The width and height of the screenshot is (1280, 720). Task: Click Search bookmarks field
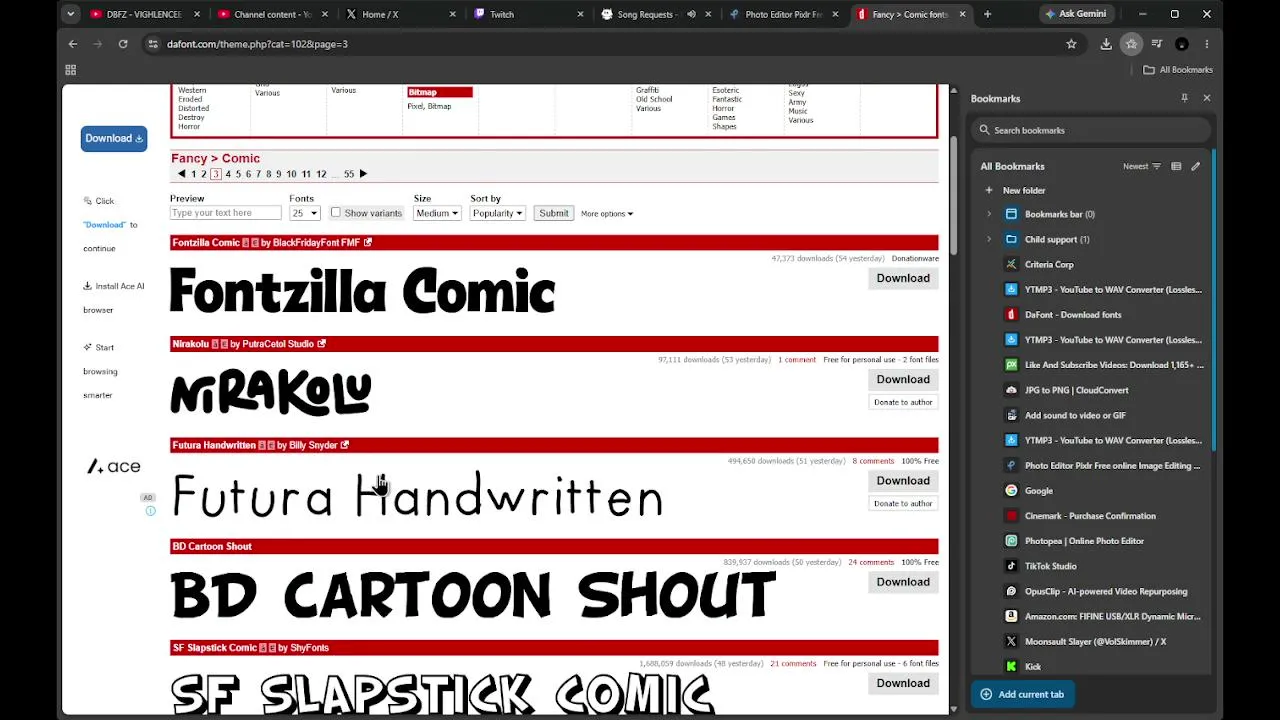click(1090, 130)
